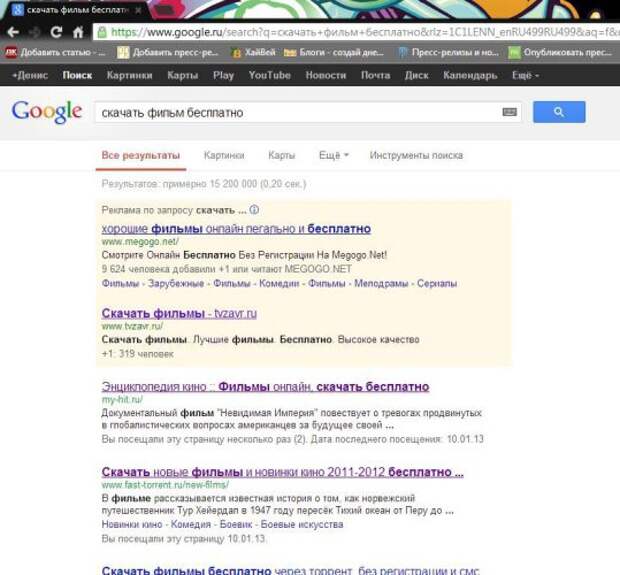620x575 pixels.
Task: Open result 'Скачать новые фильмы и новинки кино 2011-2012'
Action: pos(282,472)
